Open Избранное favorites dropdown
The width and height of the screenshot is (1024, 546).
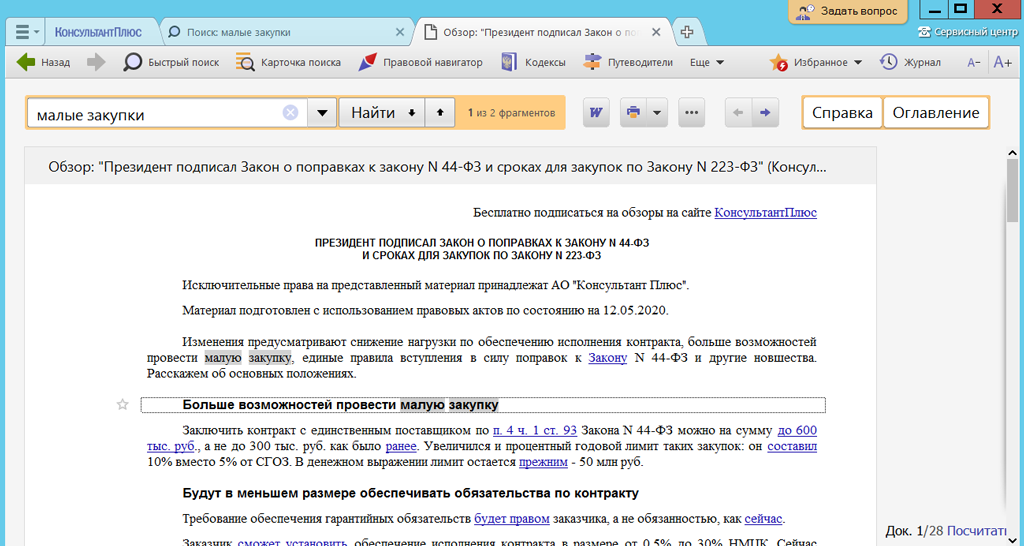816,63
